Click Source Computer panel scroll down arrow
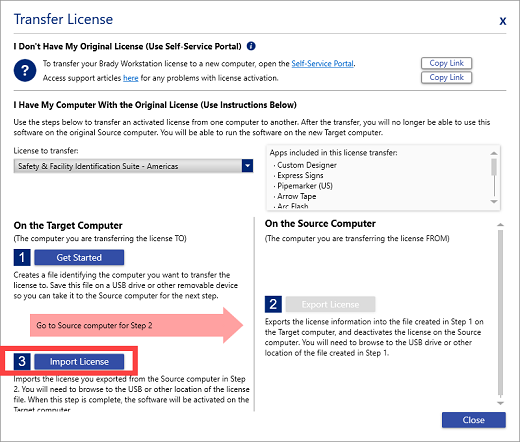The height and width of the screenshot is (442, 520). coord(500,403)
